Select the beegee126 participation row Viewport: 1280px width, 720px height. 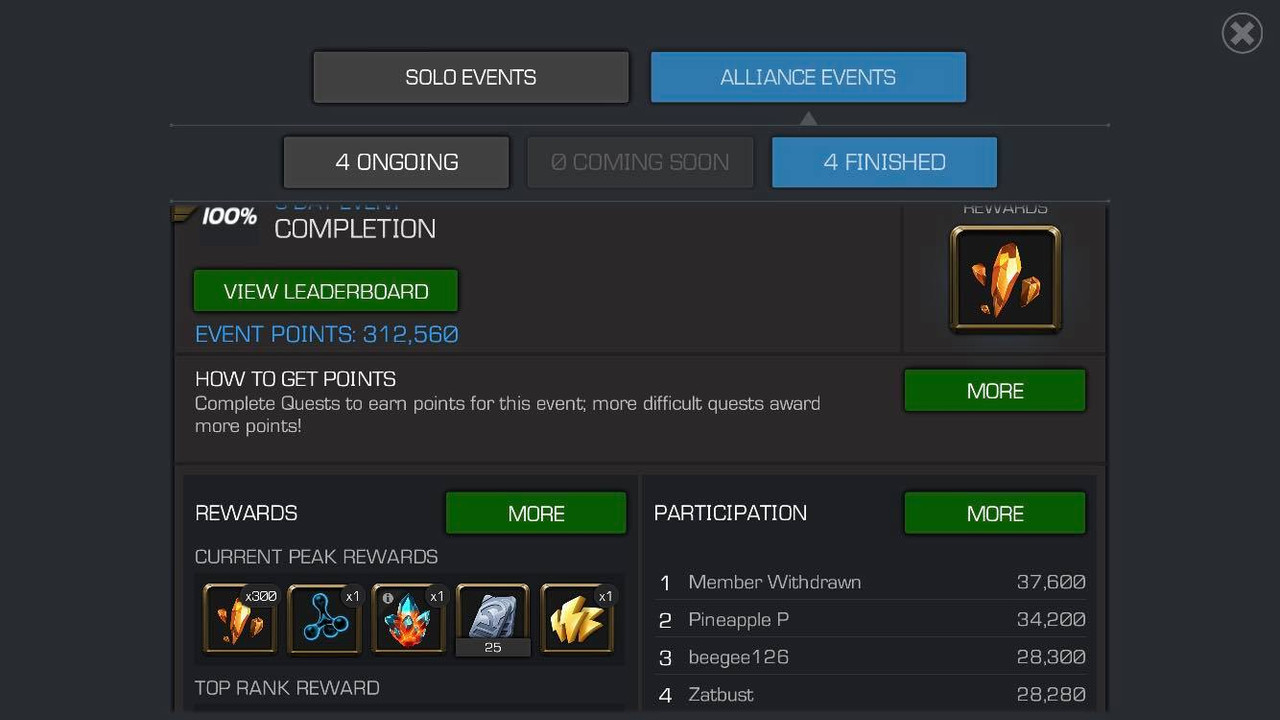click(871, 657)
